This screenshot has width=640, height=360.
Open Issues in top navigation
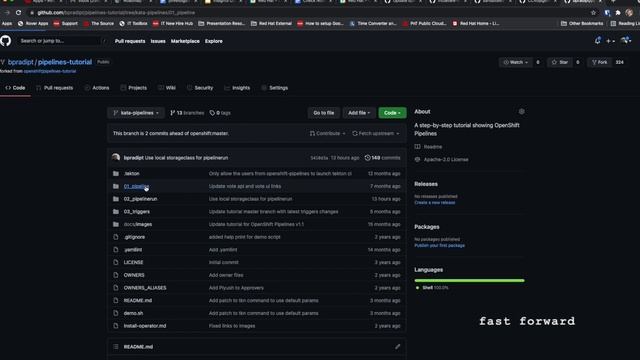tap(158, 41)
